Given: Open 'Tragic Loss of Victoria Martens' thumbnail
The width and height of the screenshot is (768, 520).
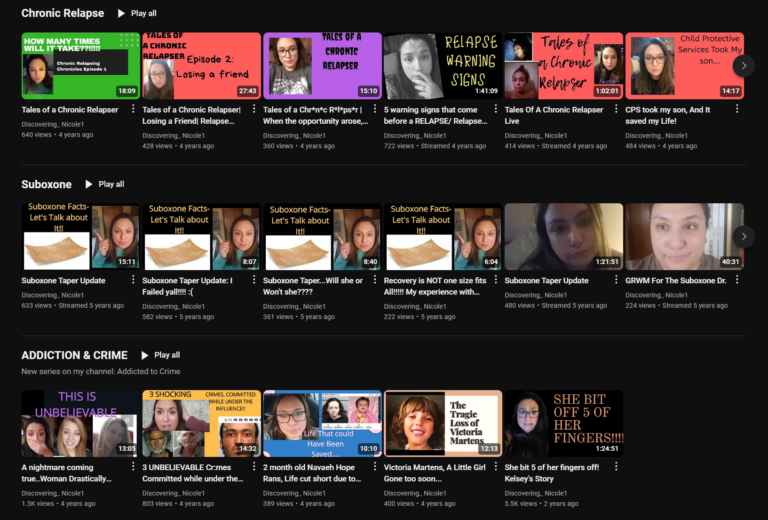Looking at the screenshot, I should [443, 423].
